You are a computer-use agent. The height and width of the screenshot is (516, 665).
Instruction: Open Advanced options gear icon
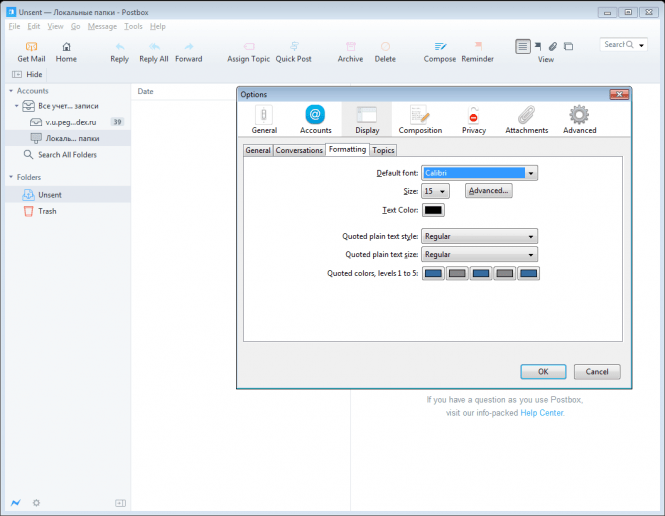(579, 115)
